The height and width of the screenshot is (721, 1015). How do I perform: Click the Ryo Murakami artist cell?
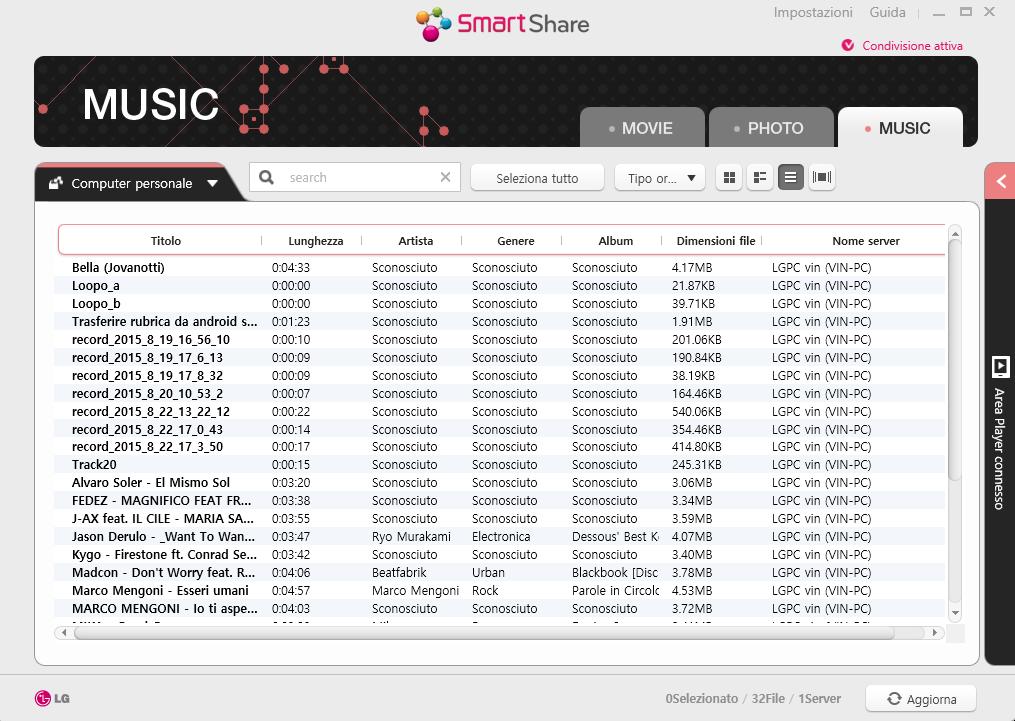412,537
